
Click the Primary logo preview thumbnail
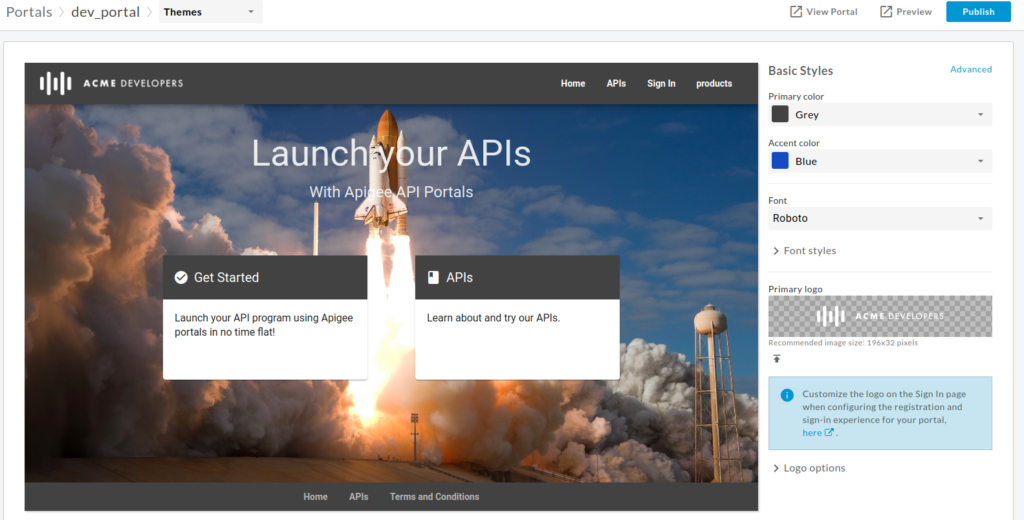point(880,316)
